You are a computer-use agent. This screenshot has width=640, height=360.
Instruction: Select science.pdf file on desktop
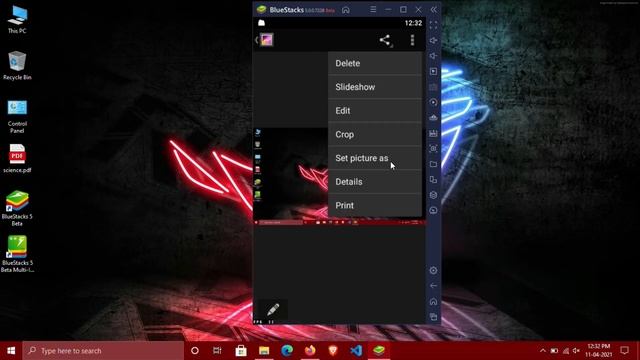point(17,159)
